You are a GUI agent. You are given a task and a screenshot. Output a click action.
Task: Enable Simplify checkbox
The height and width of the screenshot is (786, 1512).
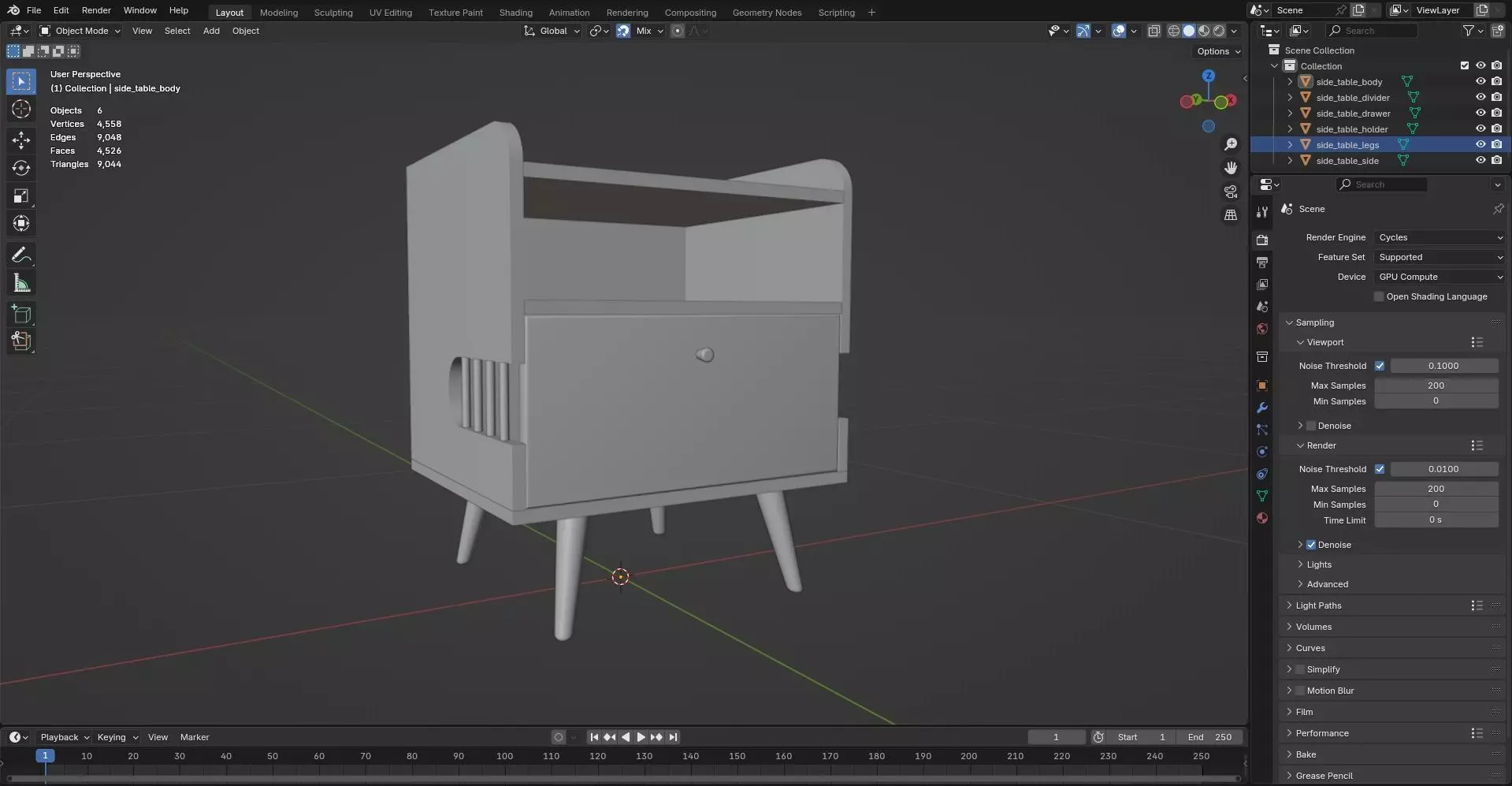(1300, 669)
